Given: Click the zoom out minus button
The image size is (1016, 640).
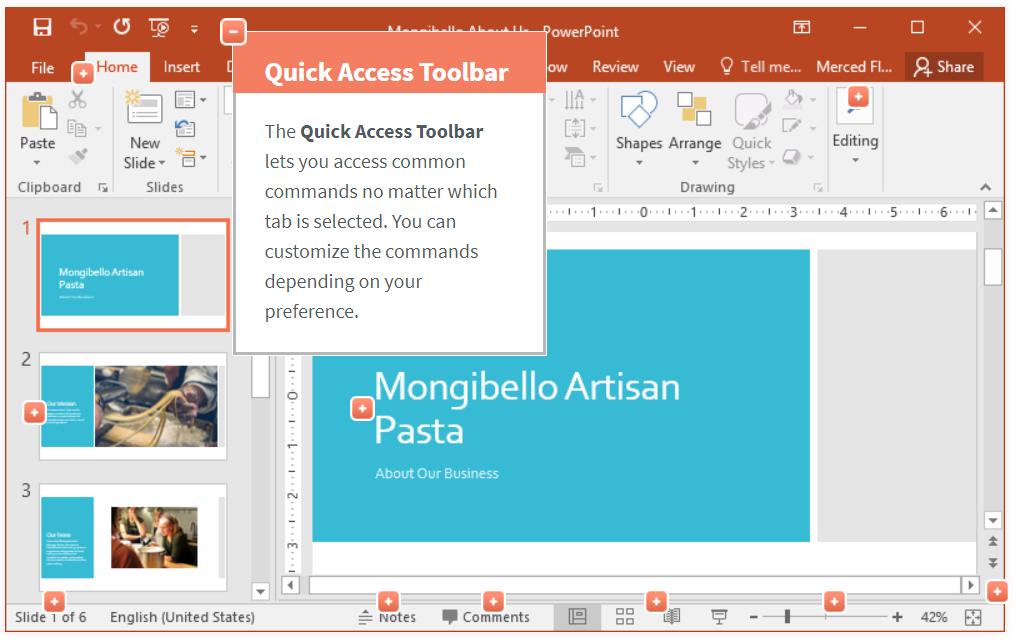Looking at the screenshot, I should coord(754,617).
